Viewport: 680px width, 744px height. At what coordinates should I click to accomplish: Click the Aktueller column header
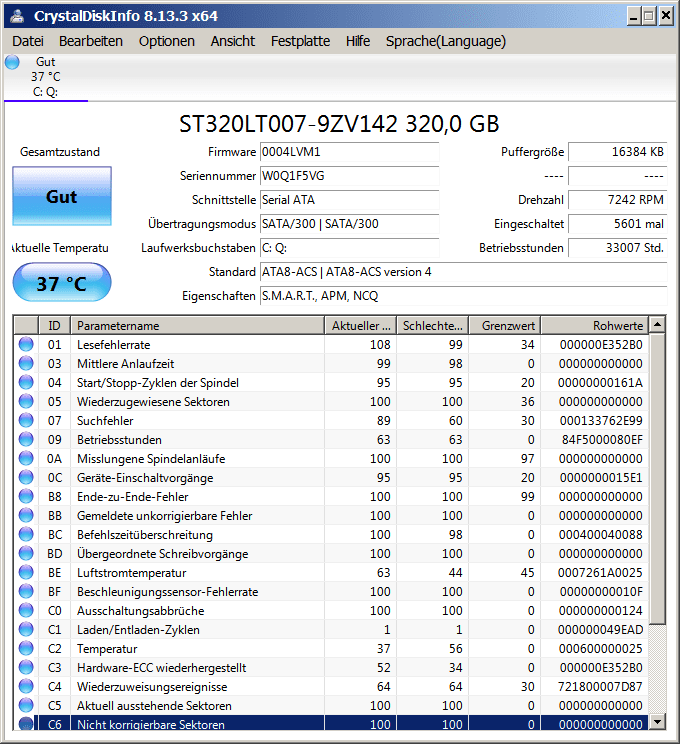tap(361, 326)
